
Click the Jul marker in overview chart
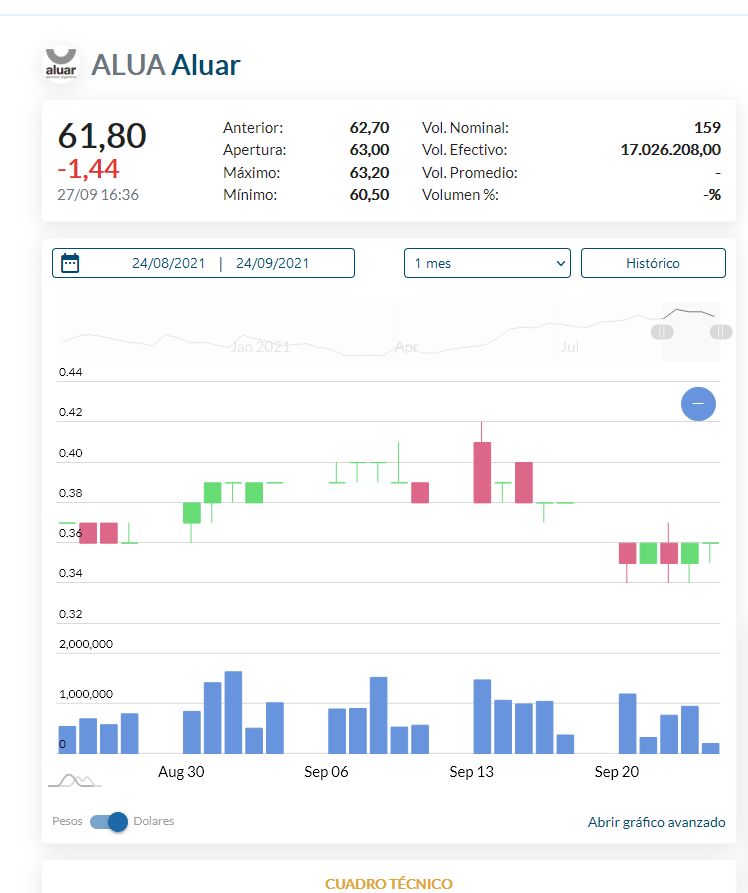[x=570, y=347]
